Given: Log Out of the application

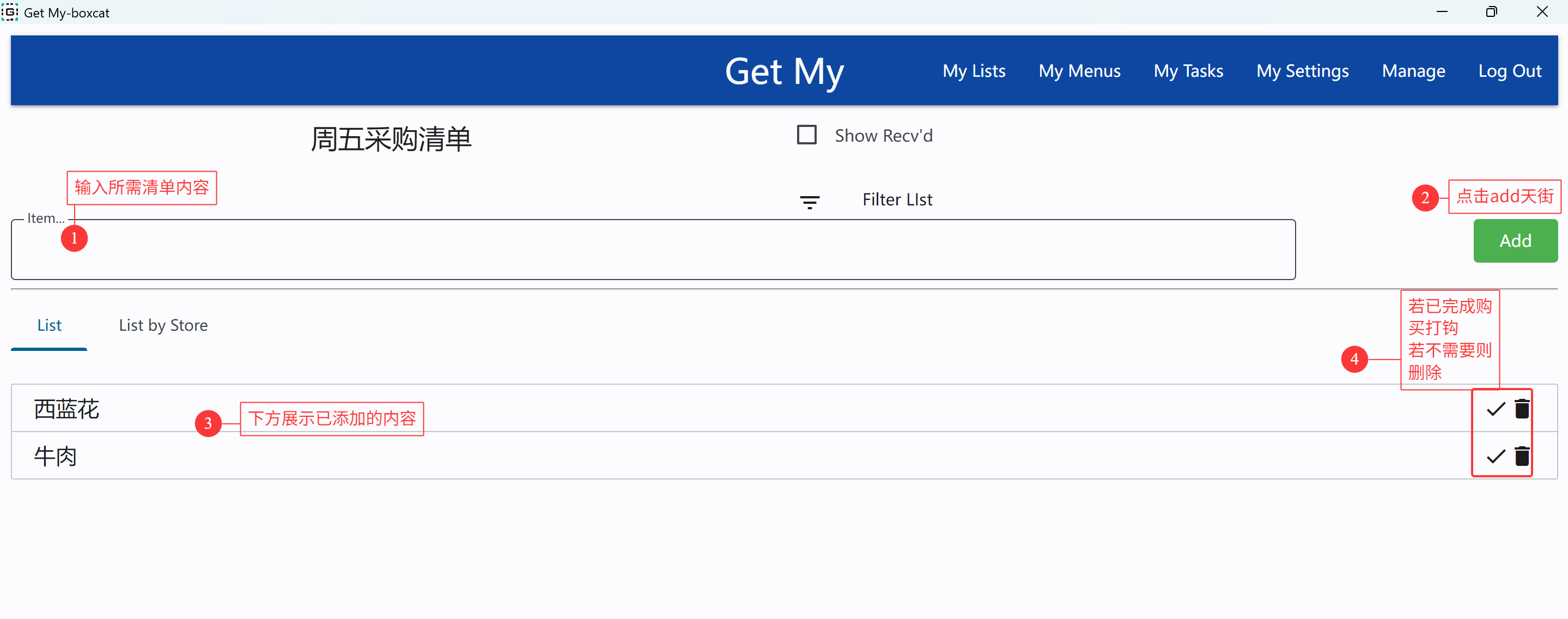Looking at the screenshot, I should pos(1510,71).
